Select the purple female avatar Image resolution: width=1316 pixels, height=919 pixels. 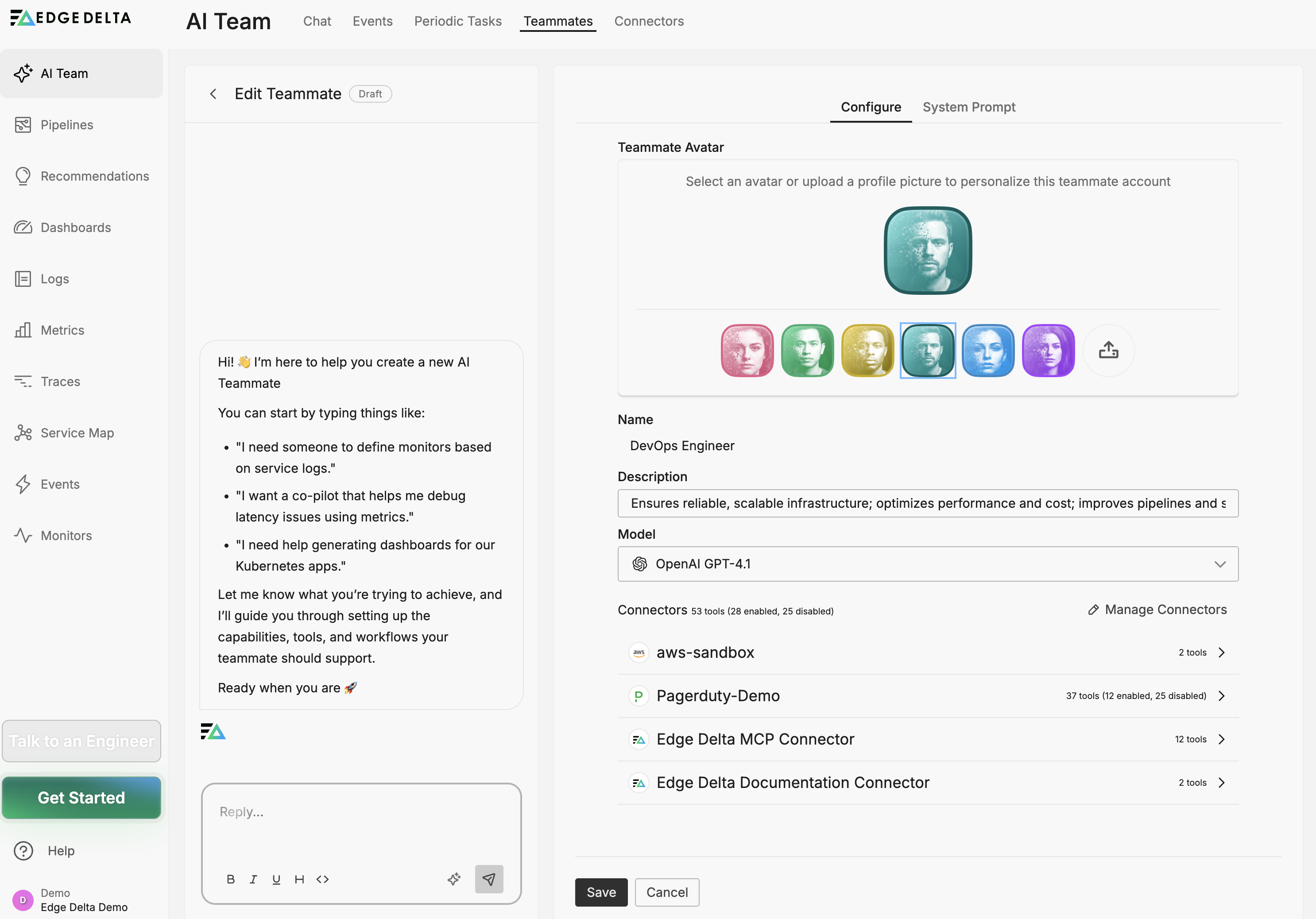1049,350
